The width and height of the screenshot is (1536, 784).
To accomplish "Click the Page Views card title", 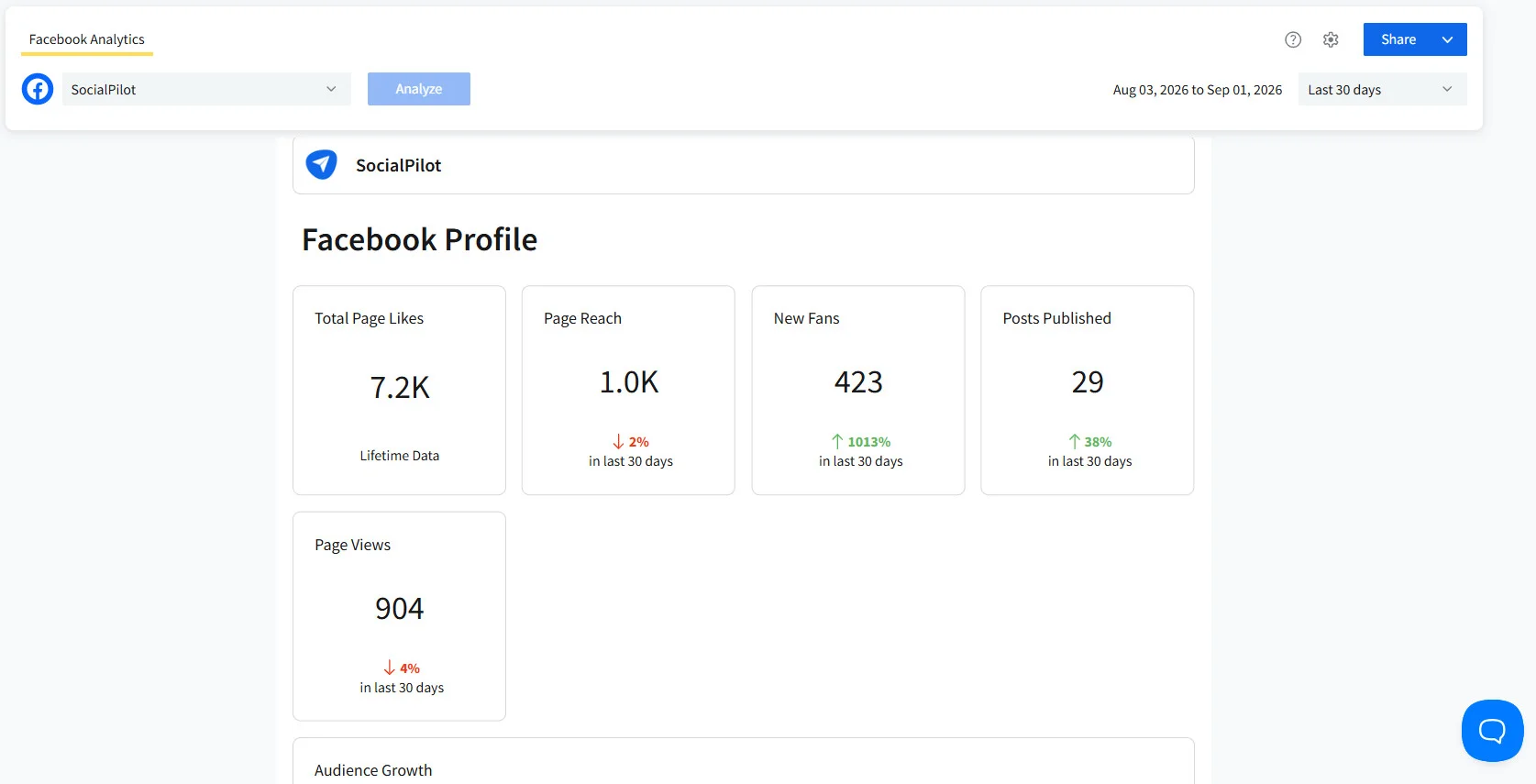I will pos(353,545).
